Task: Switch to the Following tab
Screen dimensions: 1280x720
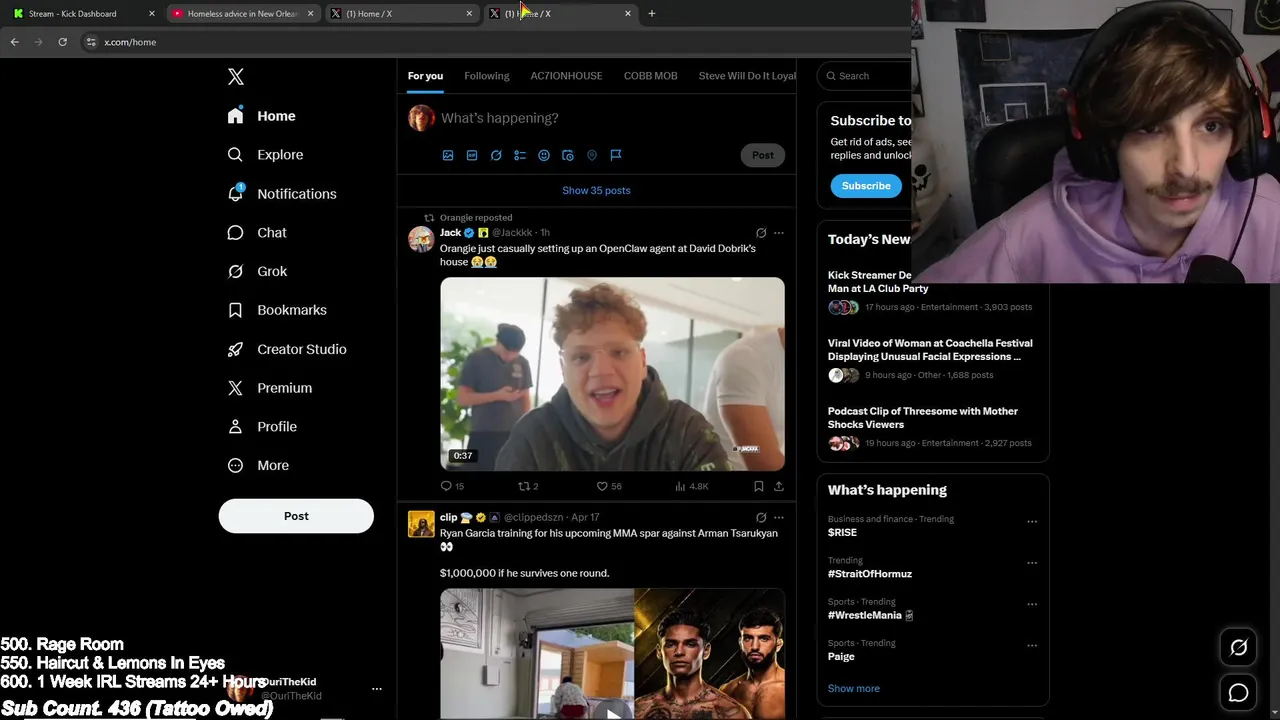Action: 487,76
